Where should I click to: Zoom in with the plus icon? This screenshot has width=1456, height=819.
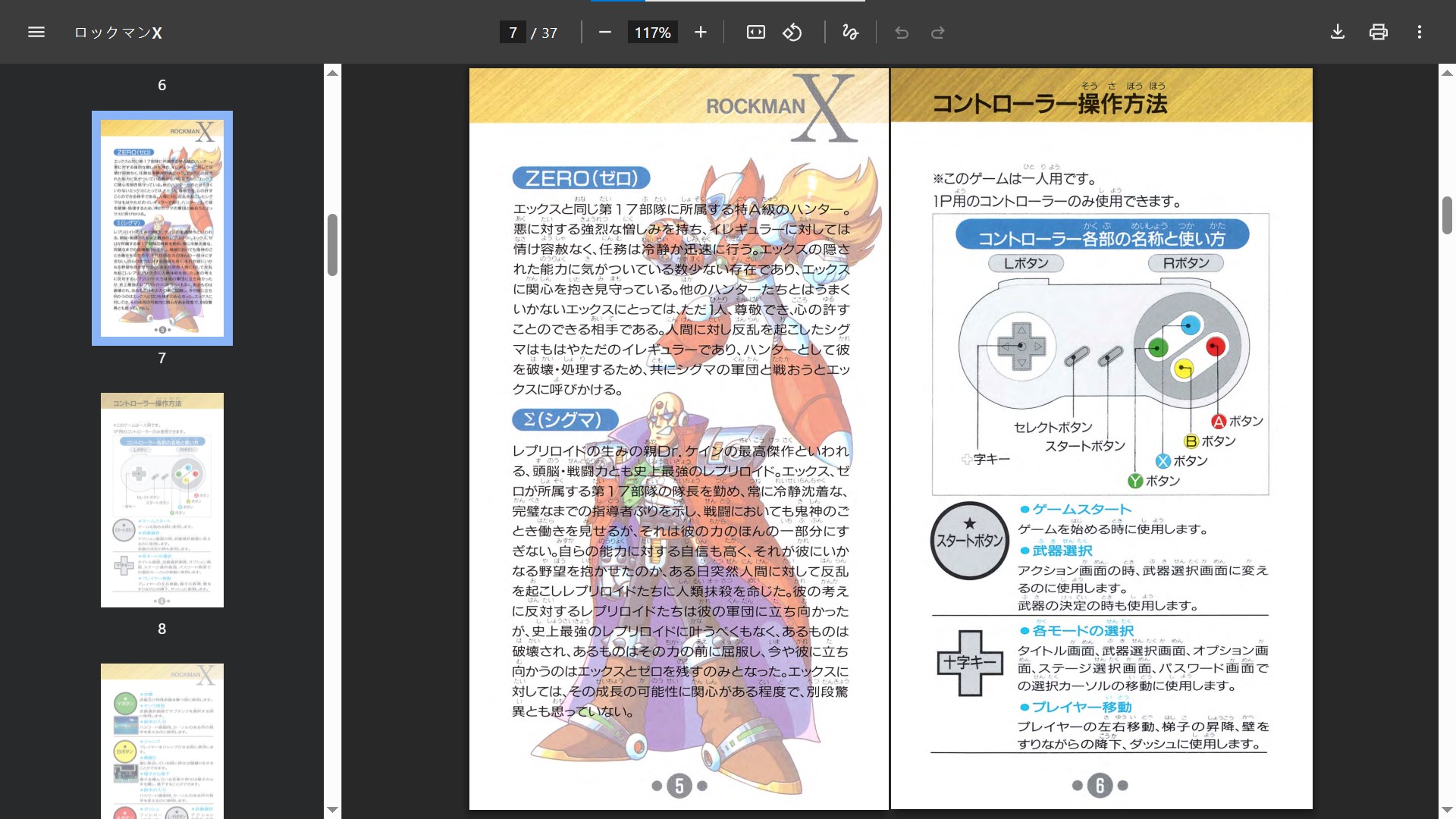tap(701, 32)
